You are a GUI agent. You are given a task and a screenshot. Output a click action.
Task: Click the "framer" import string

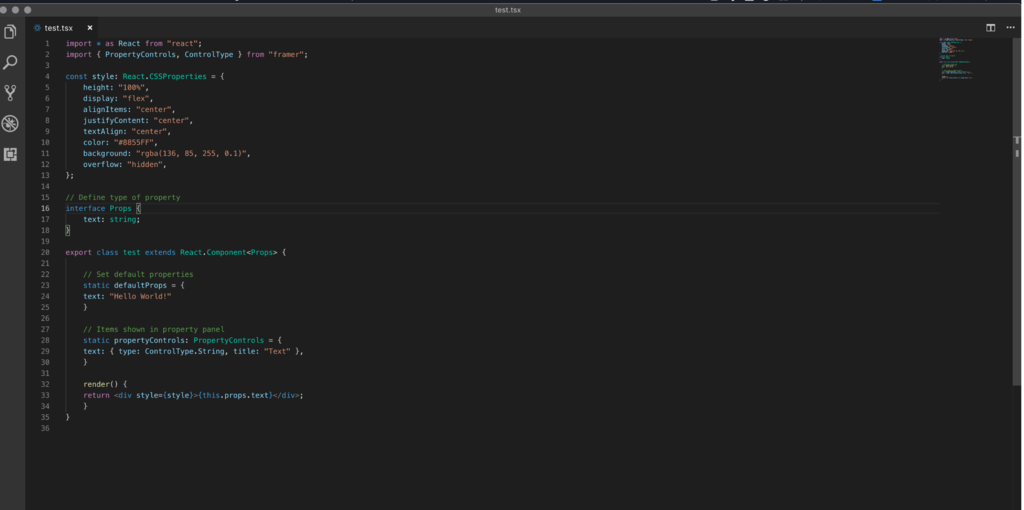pos(286,55)
